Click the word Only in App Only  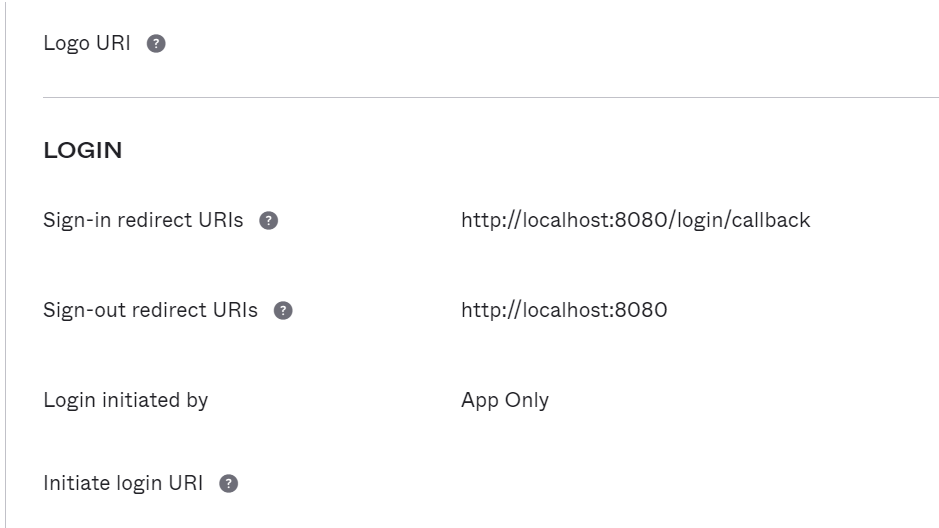(527, 400)
